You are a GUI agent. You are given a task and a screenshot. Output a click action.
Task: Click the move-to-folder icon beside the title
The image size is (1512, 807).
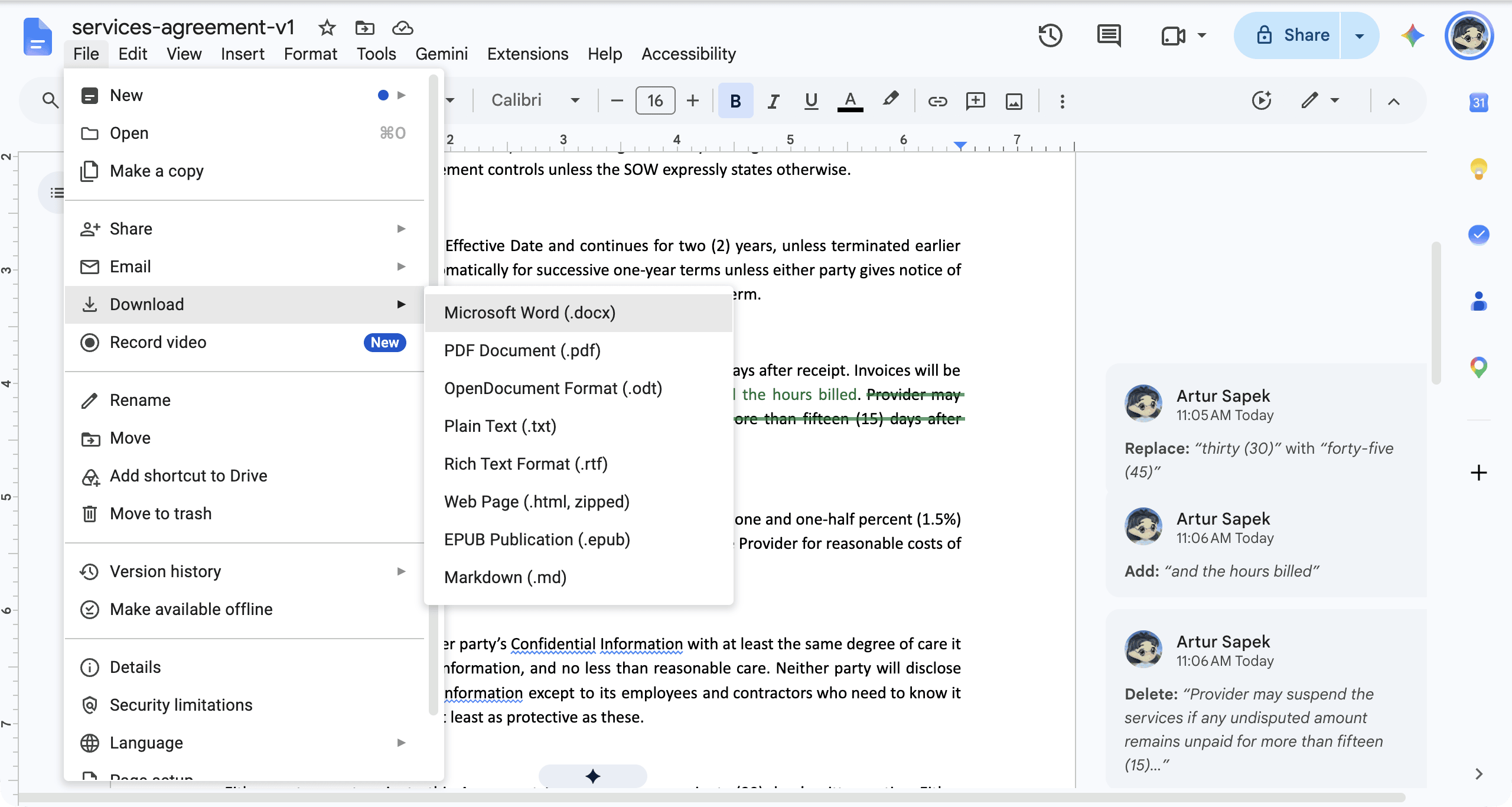364,28
